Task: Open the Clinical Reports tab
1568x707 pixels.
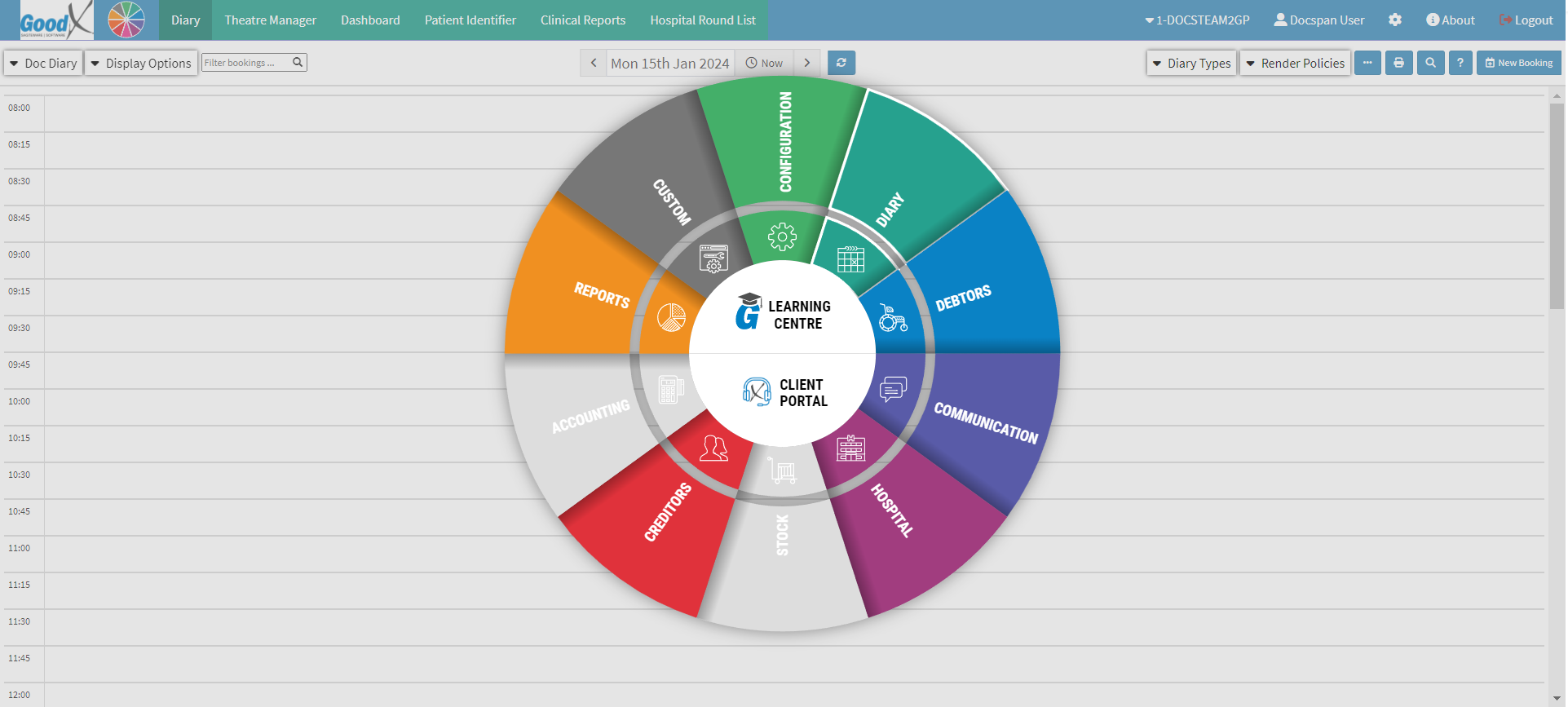Action: [x=583, y=20]
